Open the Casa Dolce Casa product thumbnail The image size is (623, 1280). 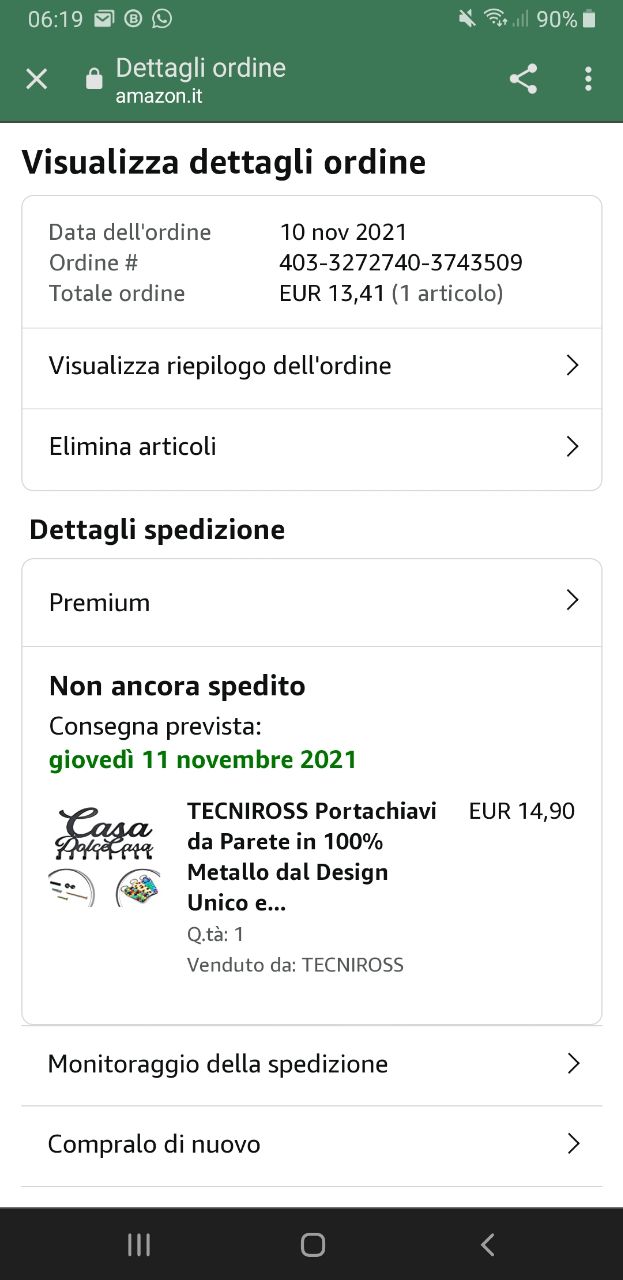tap(104, 856)
